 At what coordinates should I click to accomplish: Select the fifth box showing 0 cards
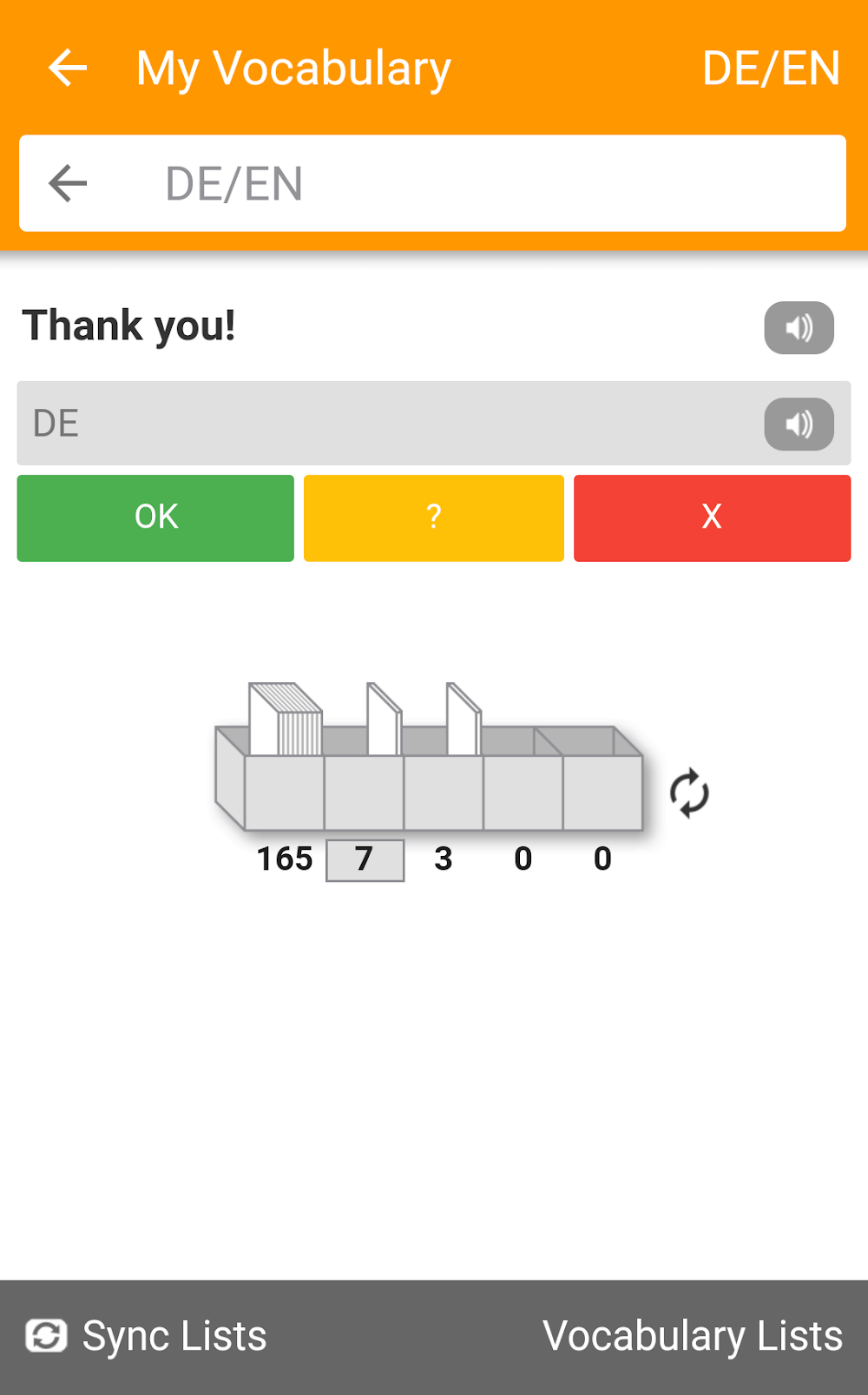coord(602,859)
